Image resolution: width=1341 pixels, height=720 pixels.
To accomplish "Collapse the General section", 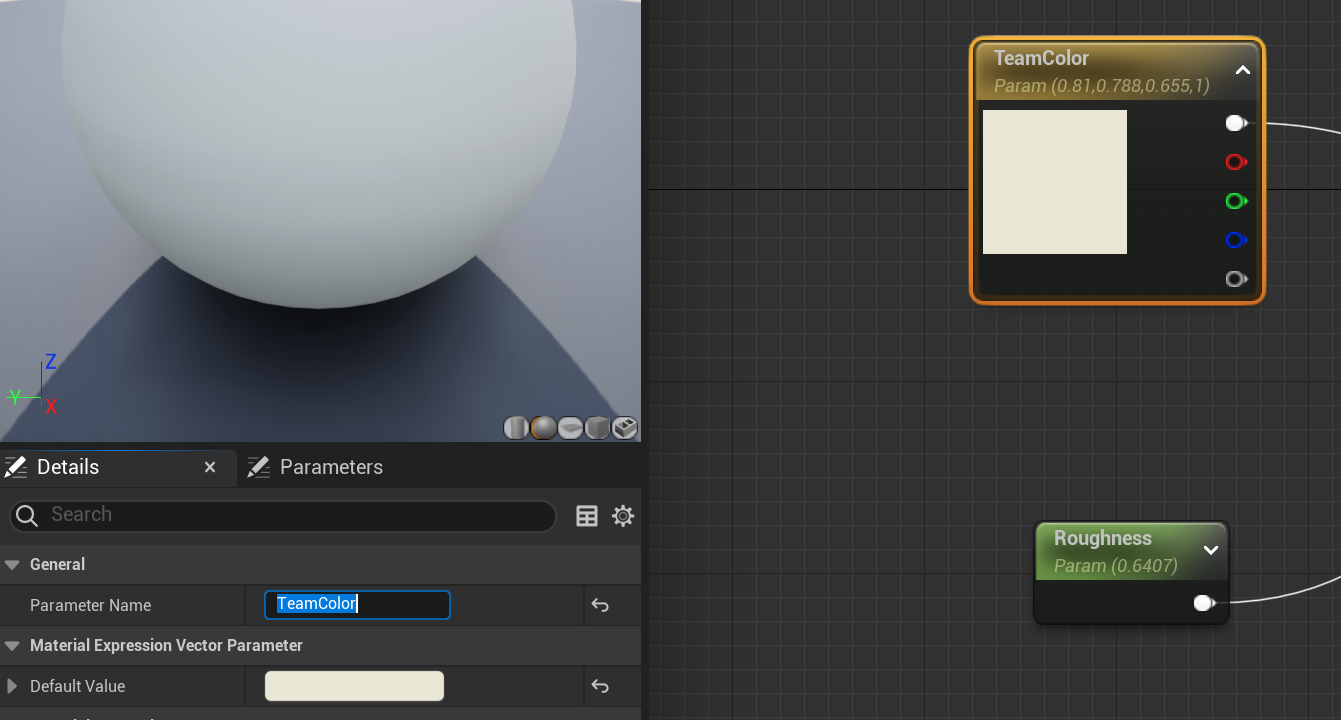I will [12, 565].
